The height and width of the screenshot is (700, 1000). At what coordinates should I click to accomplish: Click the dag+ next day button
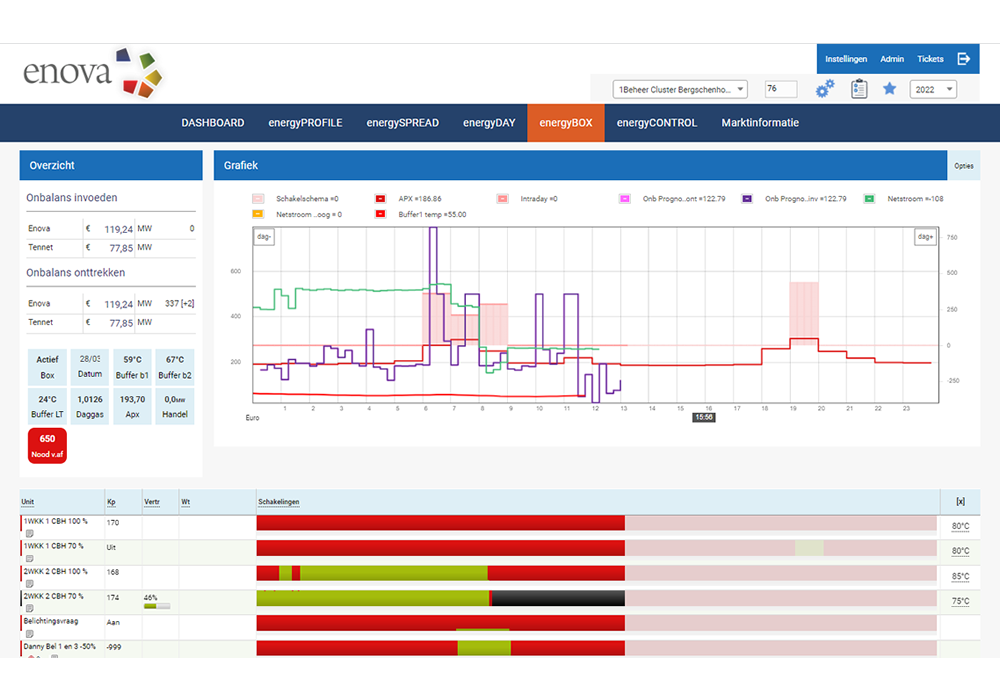(924, 237)
